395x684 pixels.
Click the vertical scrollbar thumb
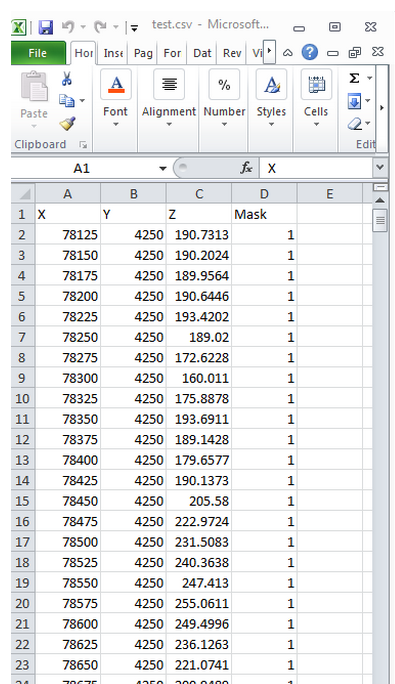click(380, 221)
